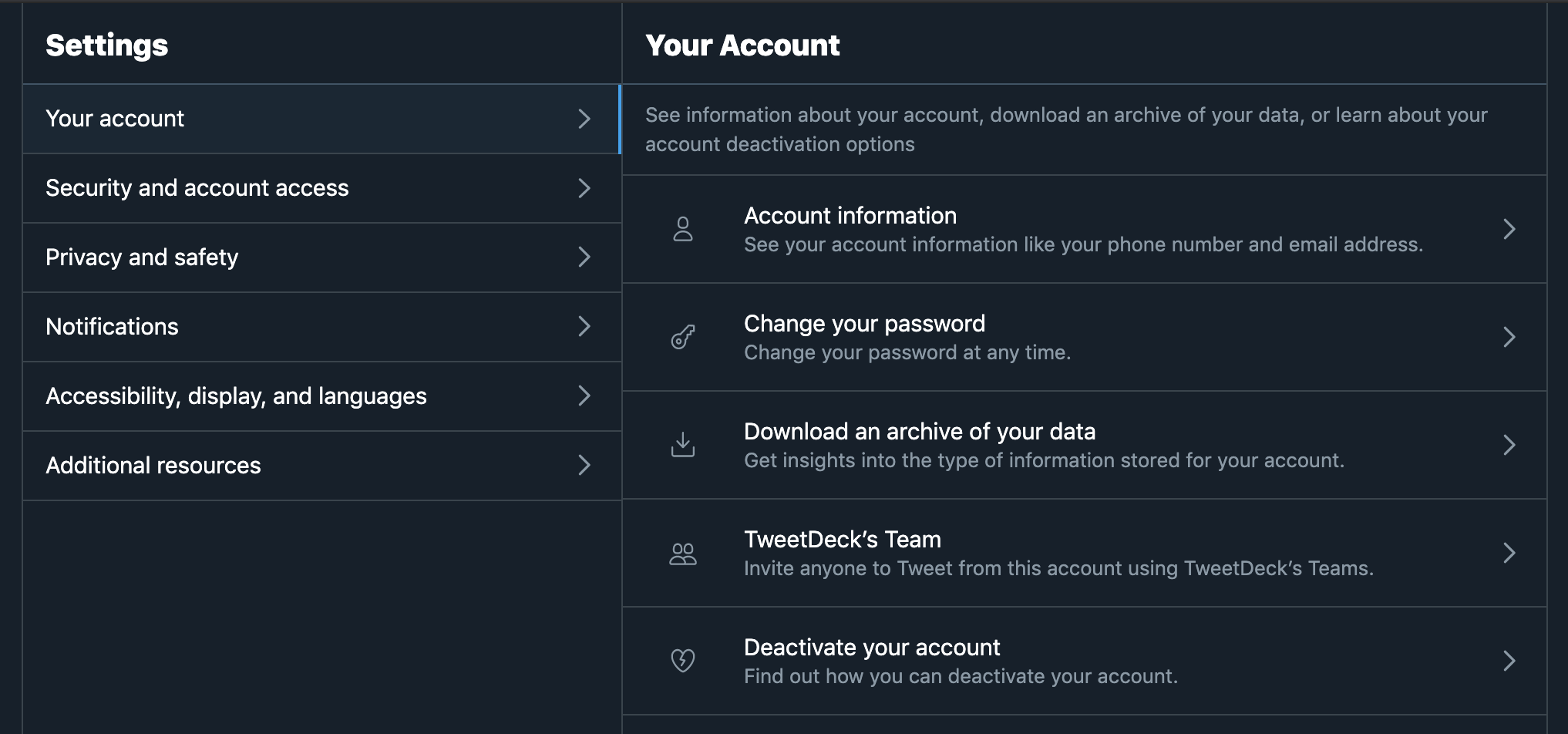The width and height of the screenshot is (1568, 734).
Task: Expand the Your account chevron in Settings
Action: [584, 119]
